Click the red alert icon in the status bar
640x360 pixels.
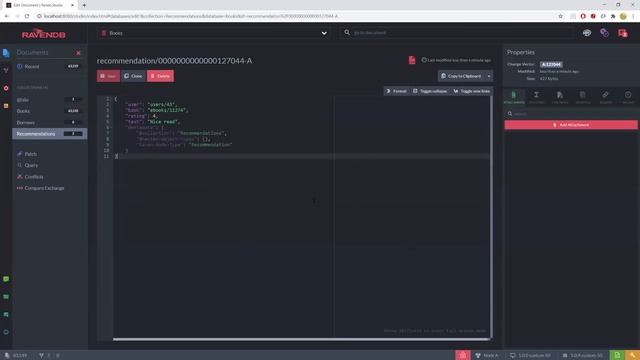[463, 355]
